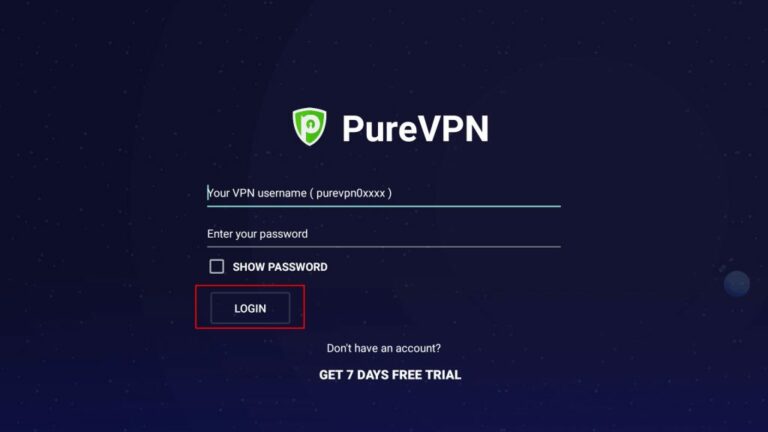Click the PureVPN wordmark text
The image size is (768, 432).
(x=415, y=128)
